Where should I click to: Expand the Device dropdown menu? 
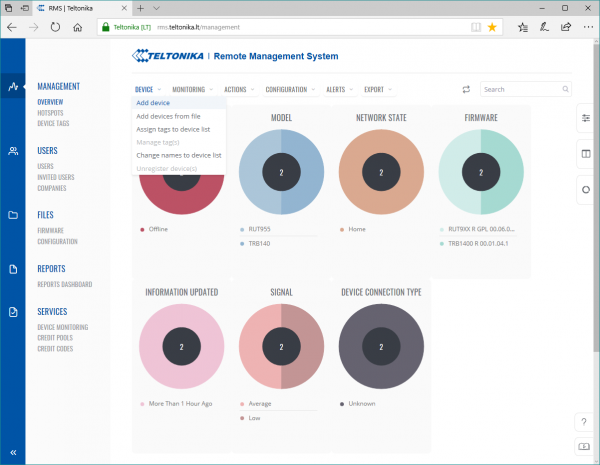148,90
